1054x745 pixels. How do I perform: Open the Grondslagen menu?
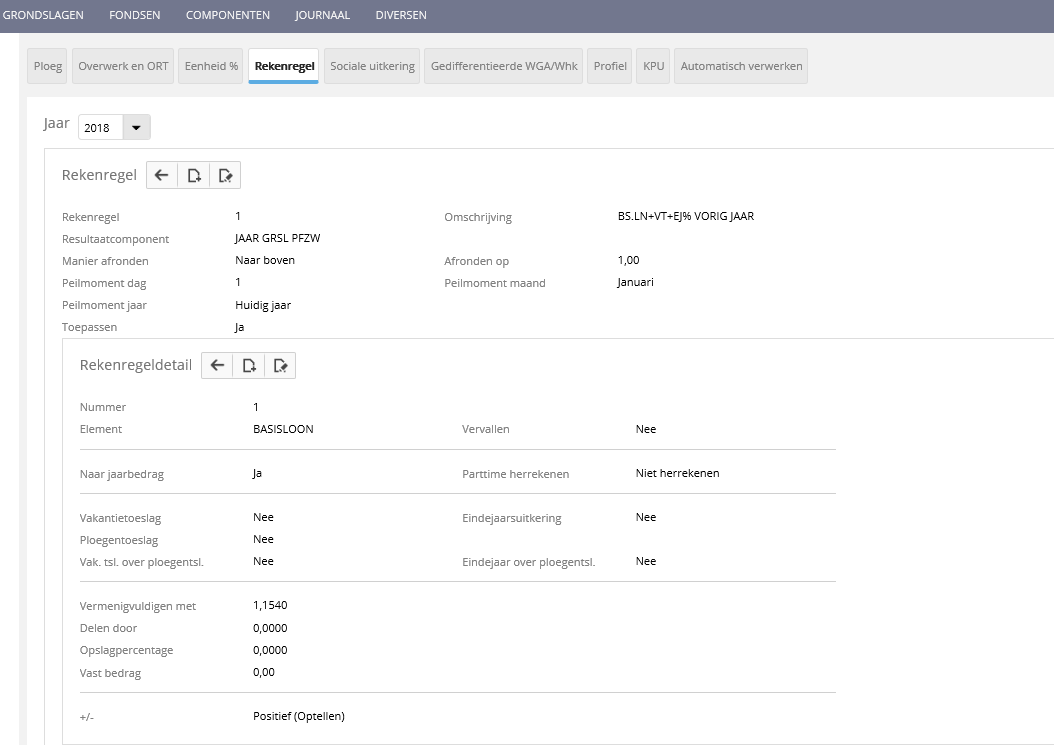(x=43, y=15)
